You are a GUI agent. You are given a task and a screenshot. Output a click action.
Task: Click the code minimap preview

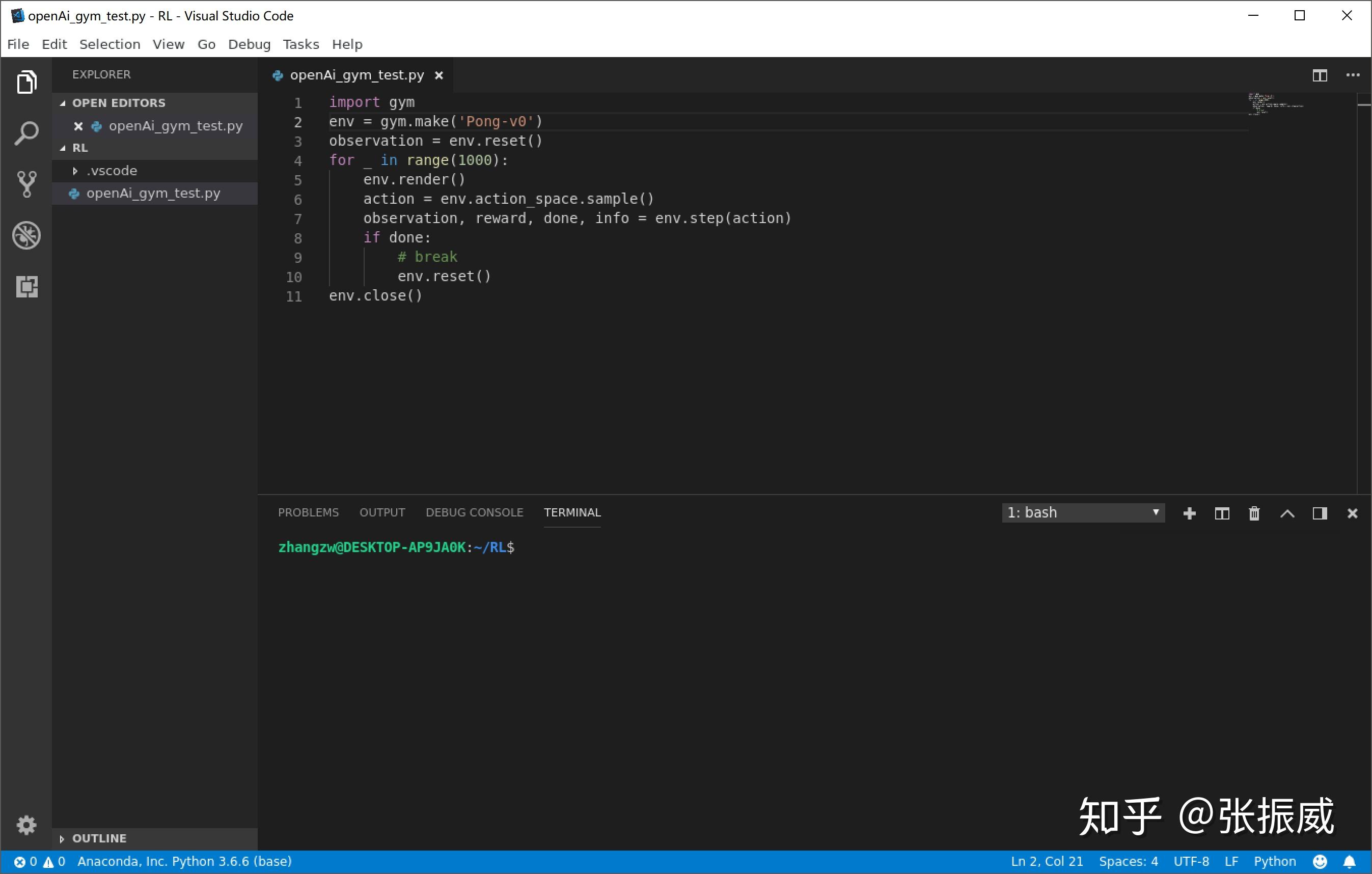pyautogui.click(x=1275, y=104)
